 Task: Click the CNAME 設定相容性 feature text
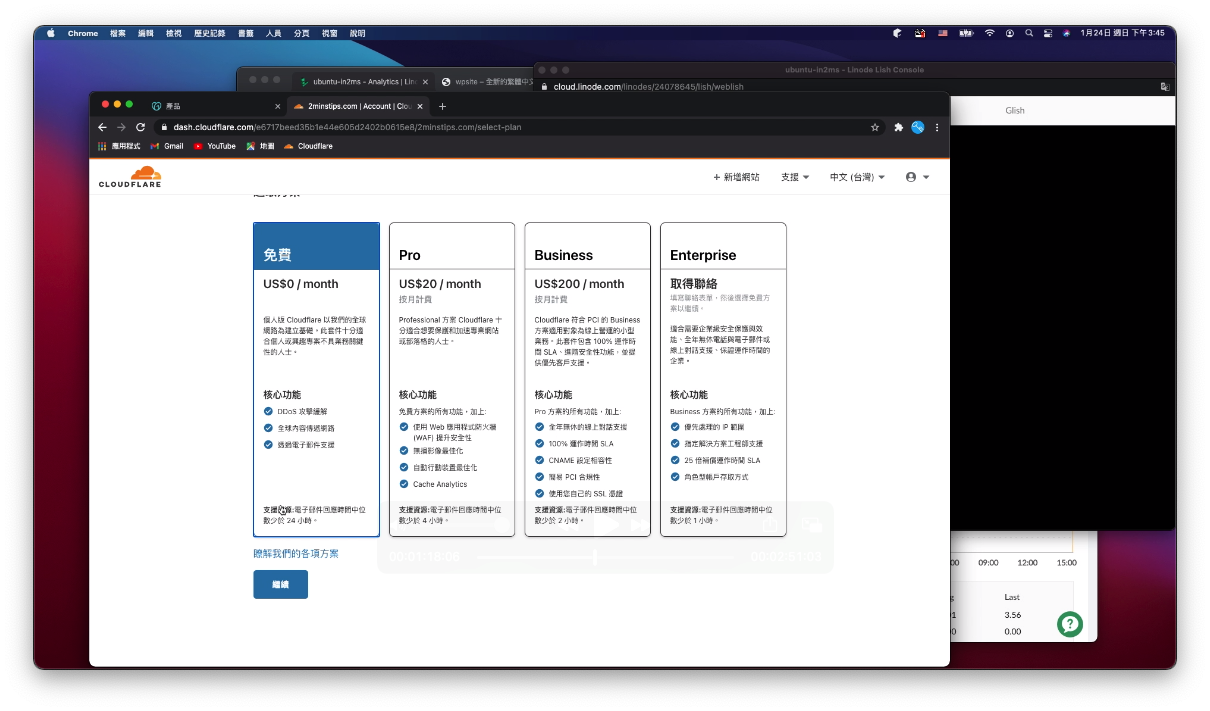pos(580,460)
